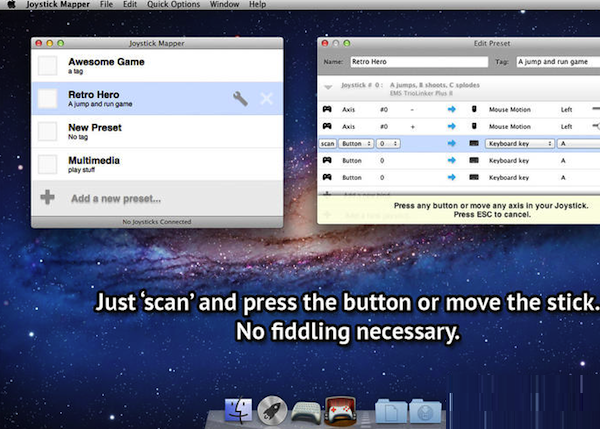
Task: Enable the Retro Hero preset checkbox
Action: 48,98
